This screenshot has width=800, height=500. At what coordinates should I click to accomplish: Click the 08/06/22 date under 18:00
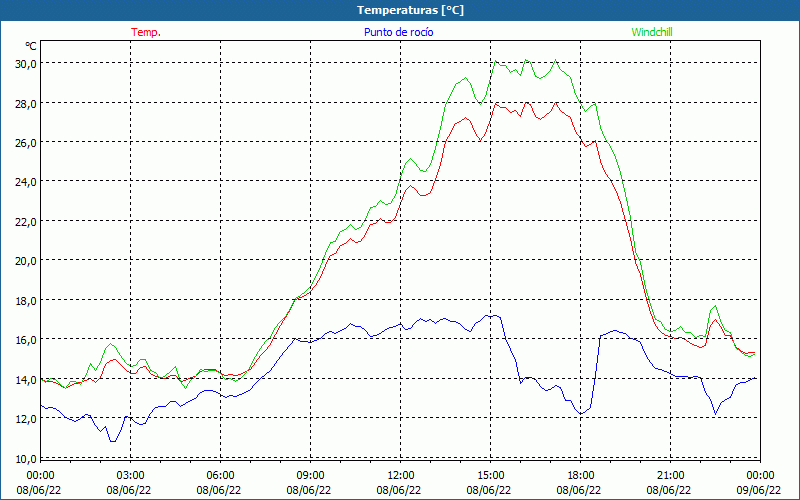point(579,490)
